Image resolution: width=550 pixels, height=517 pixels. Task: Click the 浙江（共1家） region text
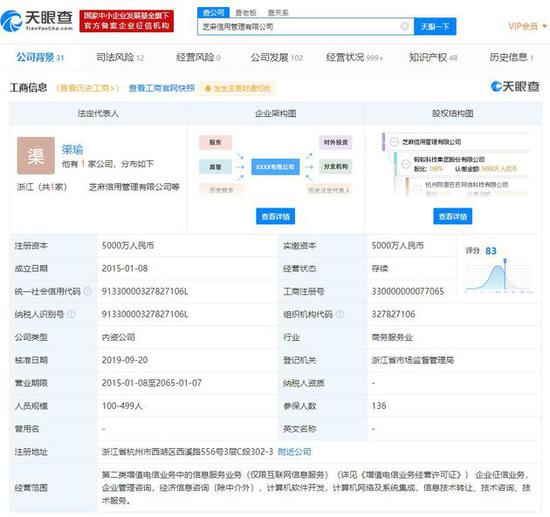point(42,187)
